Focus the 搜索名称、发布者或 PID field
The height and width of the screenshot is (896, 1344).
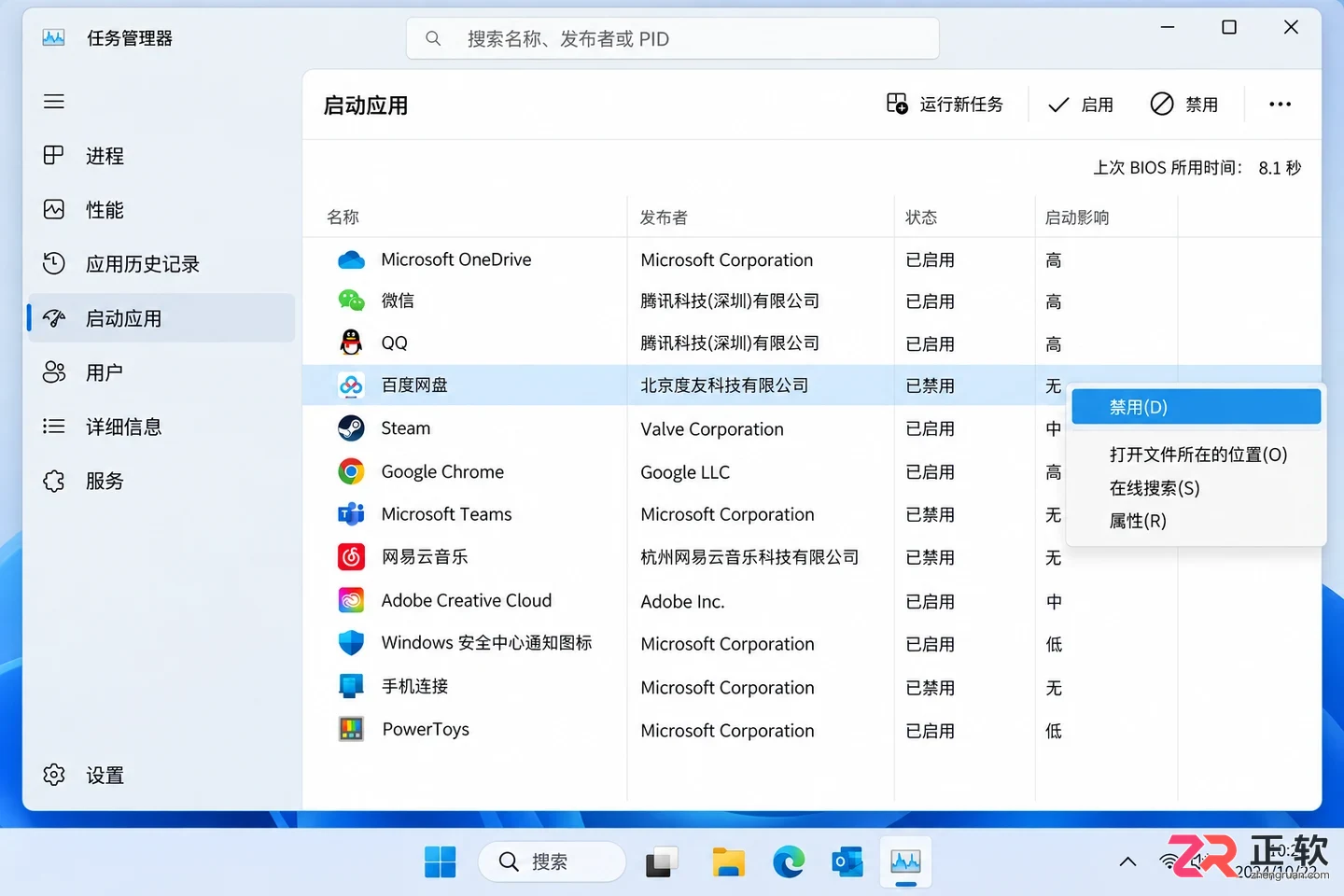click(673, 39)
